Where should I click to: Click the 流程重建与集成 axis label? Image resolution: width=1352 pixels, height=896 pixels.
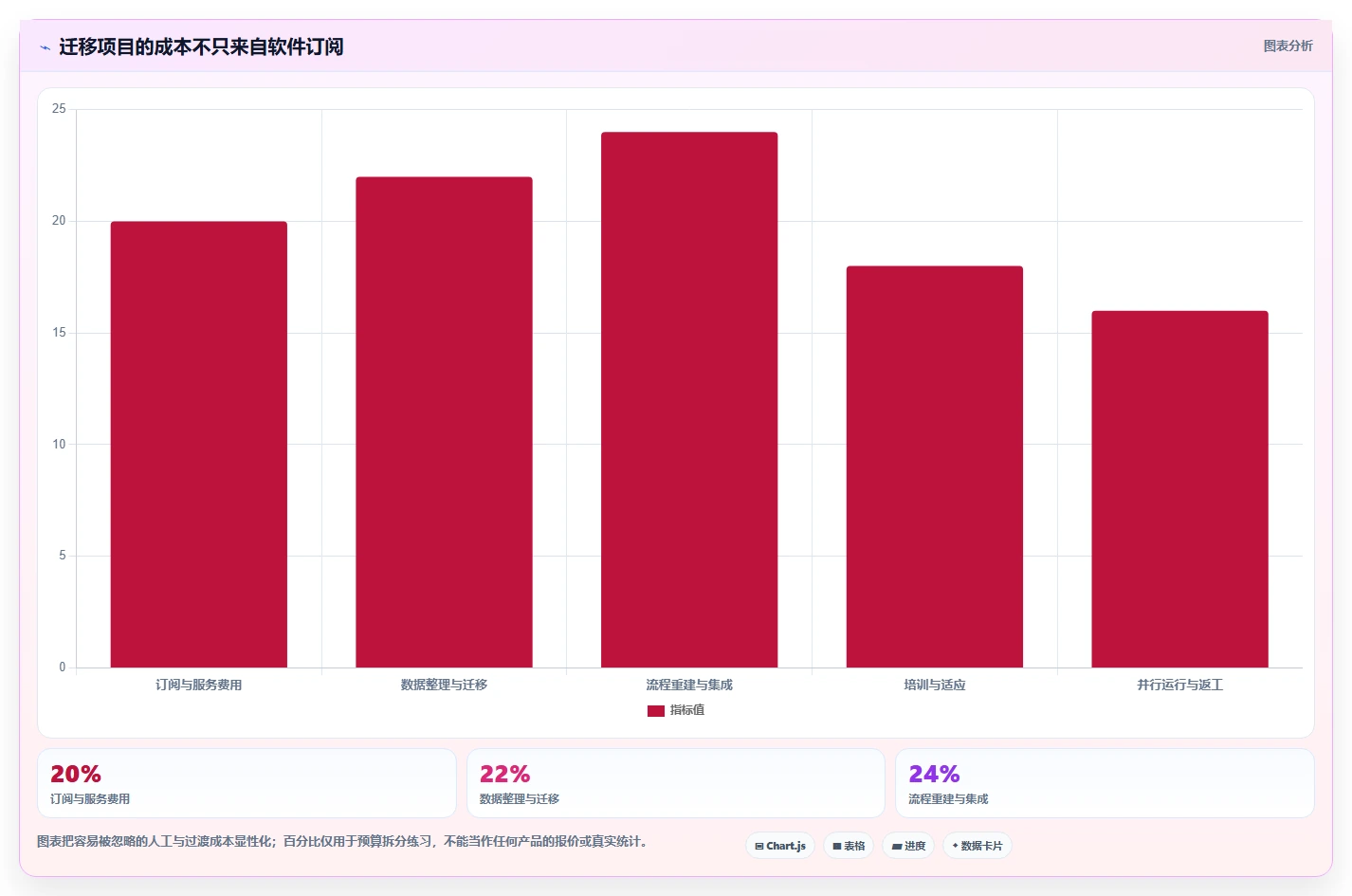coord(689,685)
